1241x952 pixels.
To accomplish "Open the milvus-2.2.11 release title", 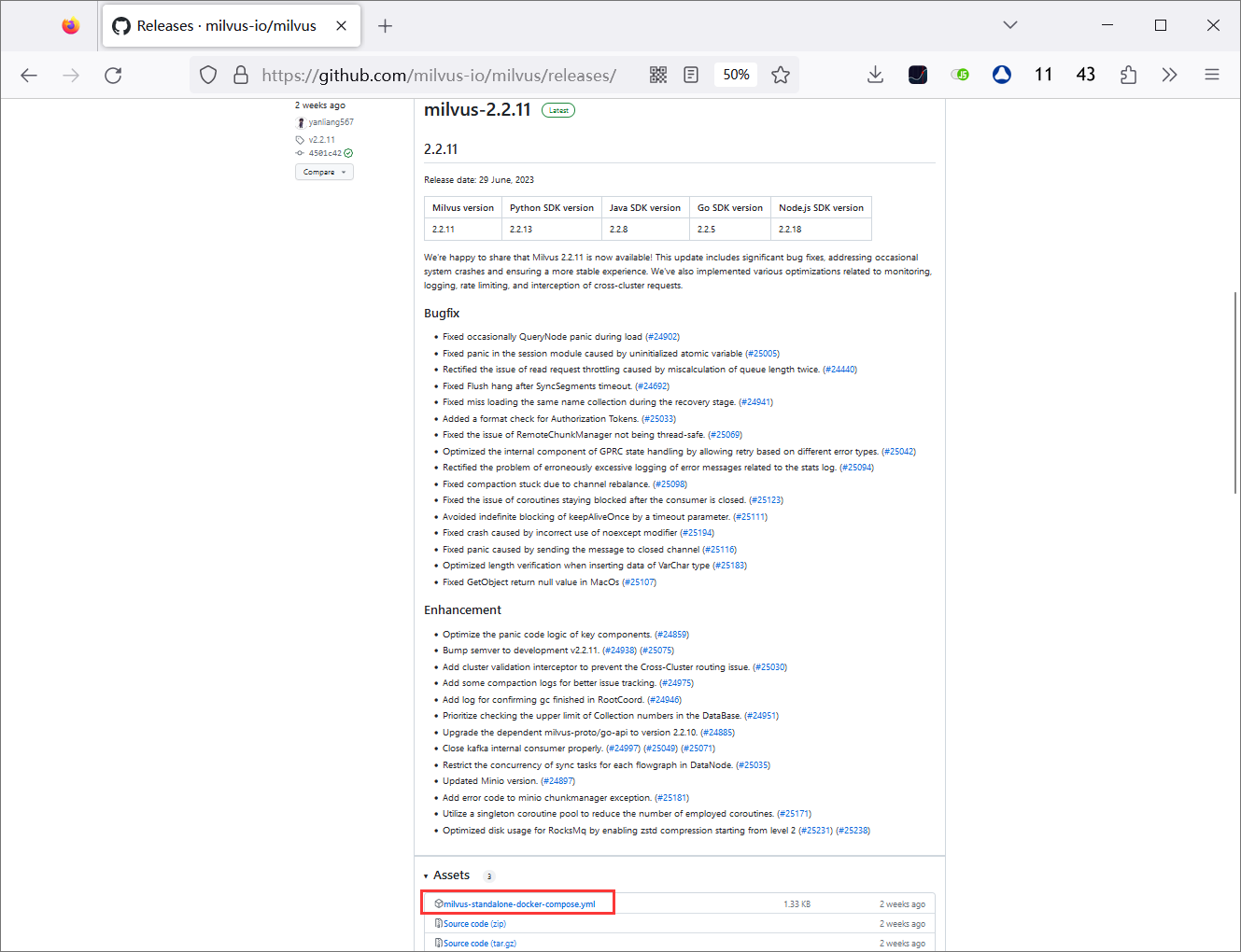I will pyautogui.click(x=477, y=109).
